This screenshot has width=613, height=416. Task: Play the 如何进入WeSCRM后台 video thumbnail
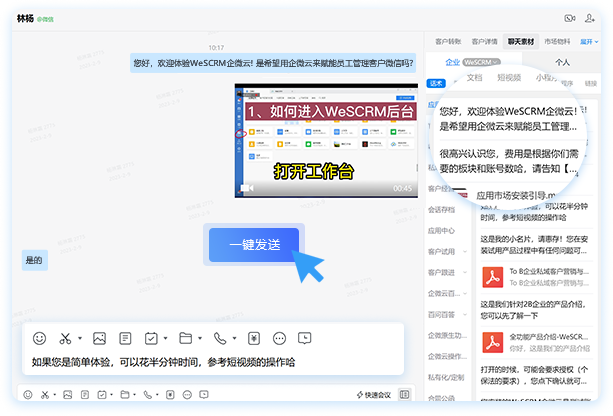click(x=326, y=141)
